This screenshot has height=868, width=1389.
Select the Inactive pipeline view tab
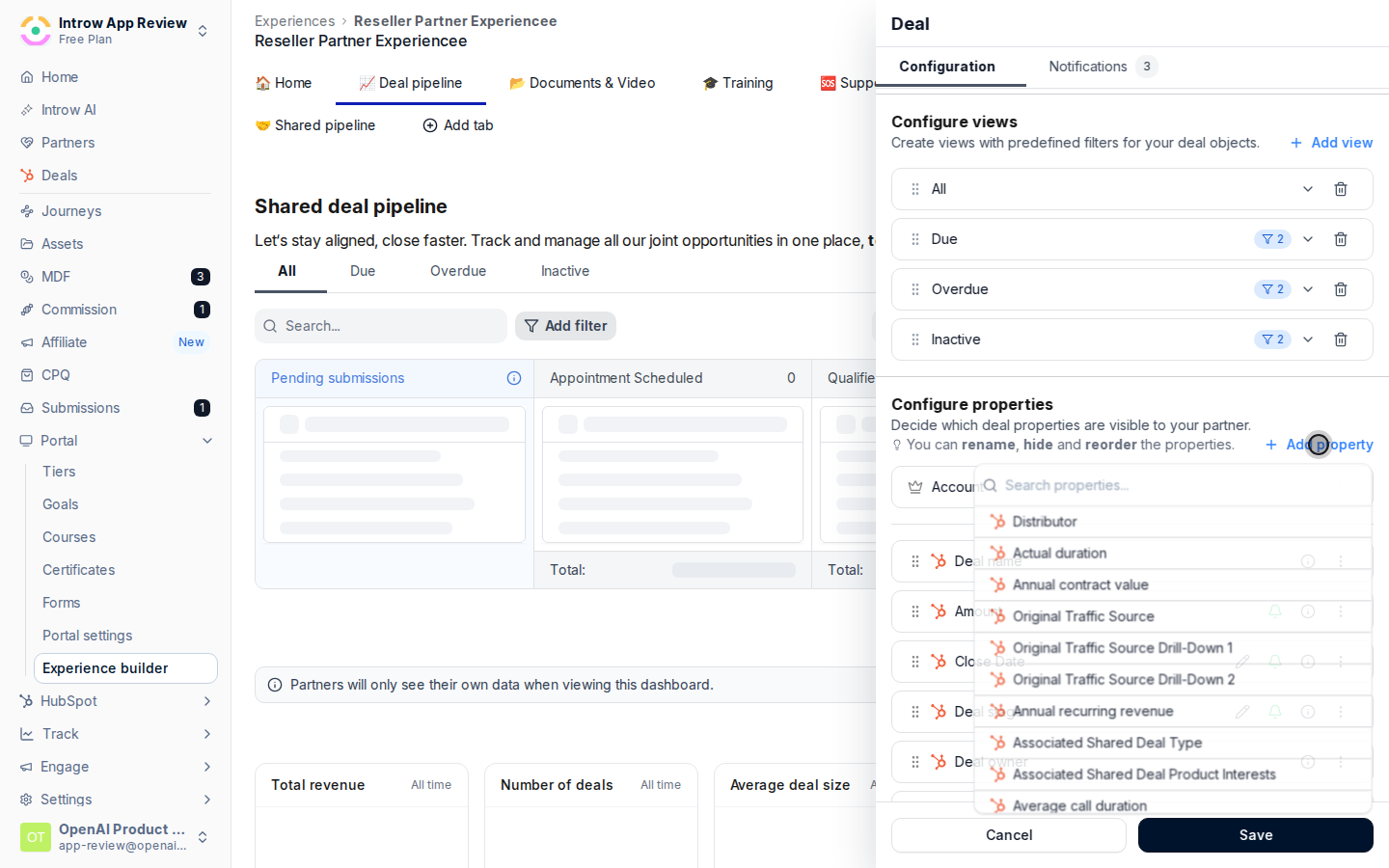(x=565, y=271)
